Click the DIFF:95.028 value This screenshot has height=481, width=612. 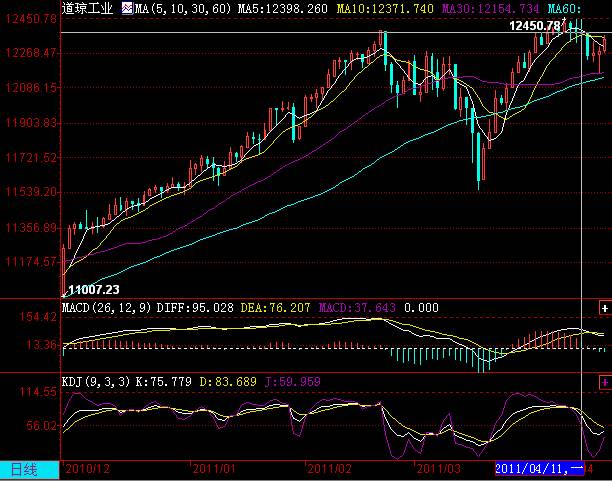click(x=195, y=308)
